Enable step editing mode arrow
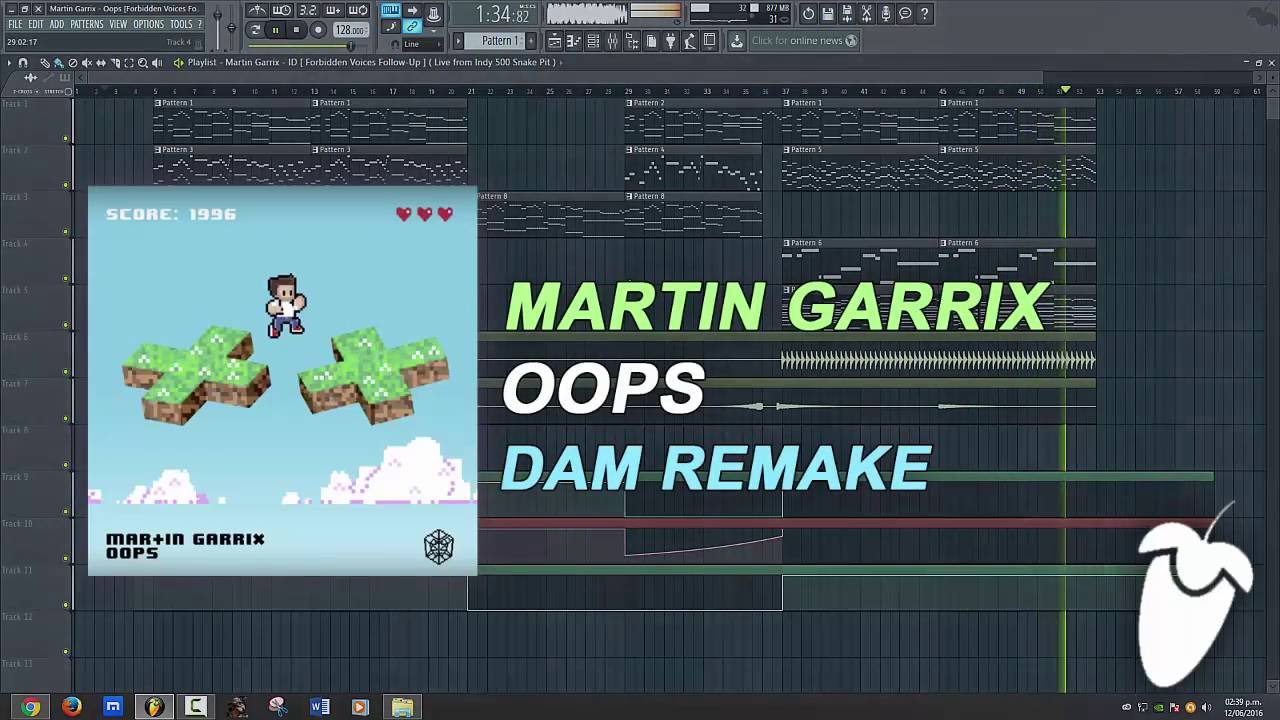This screenshot has height=720, width=1280. click(x=412, y=10)
